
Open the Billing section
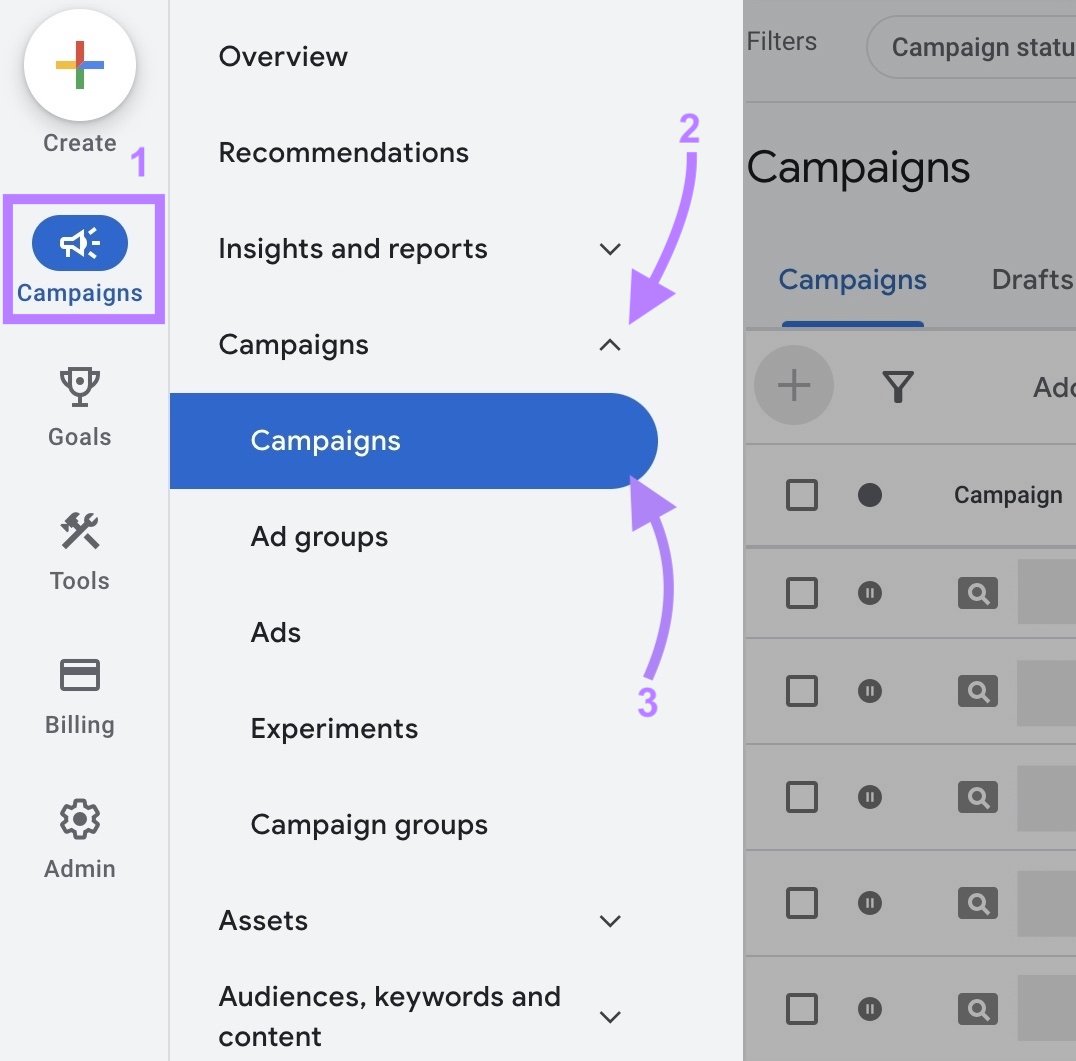pyautogui.click(x=79, y=693)
